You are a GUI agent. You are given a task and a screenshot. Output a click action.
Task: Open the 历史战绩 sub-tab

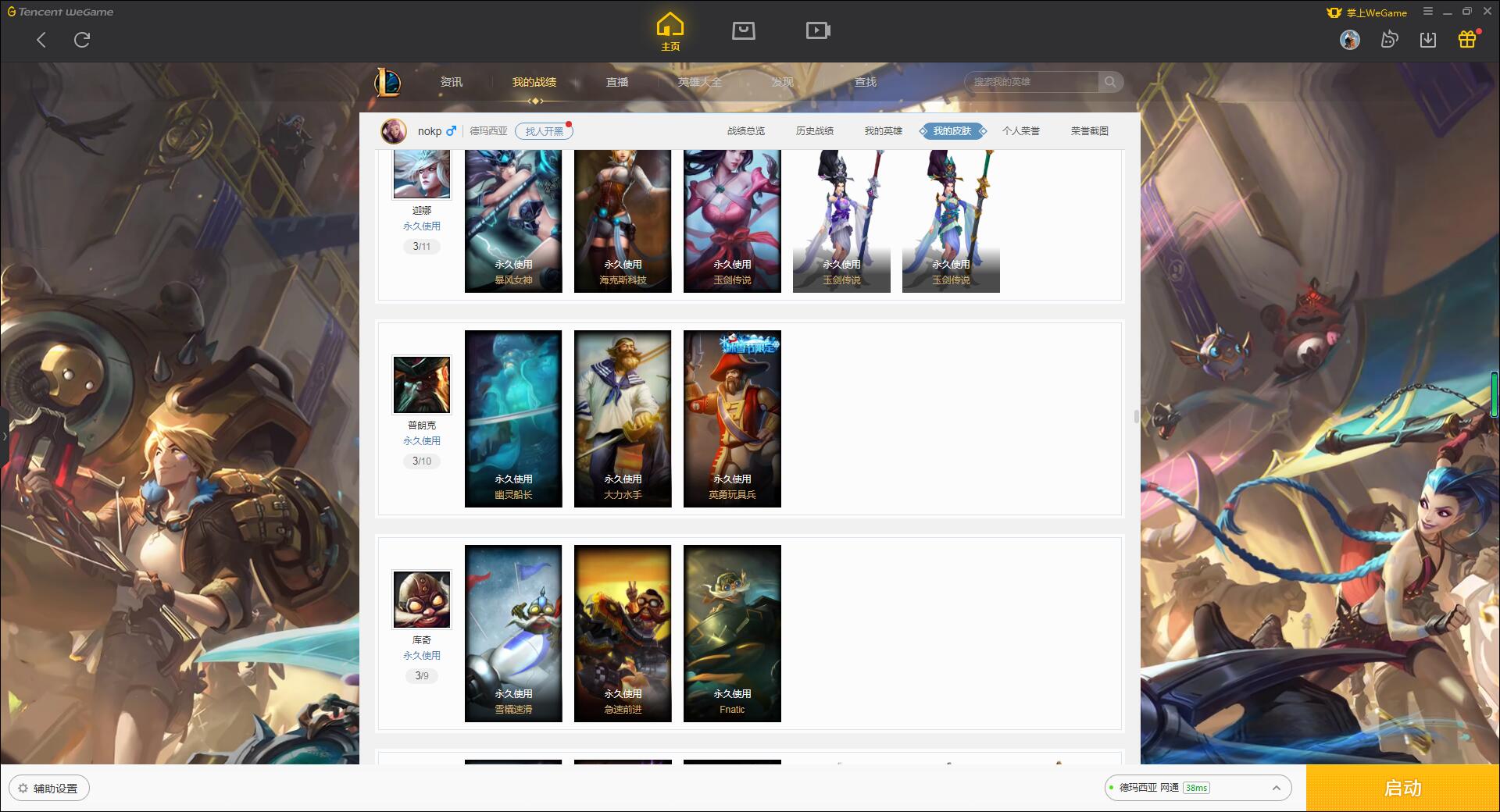(815, 131)
